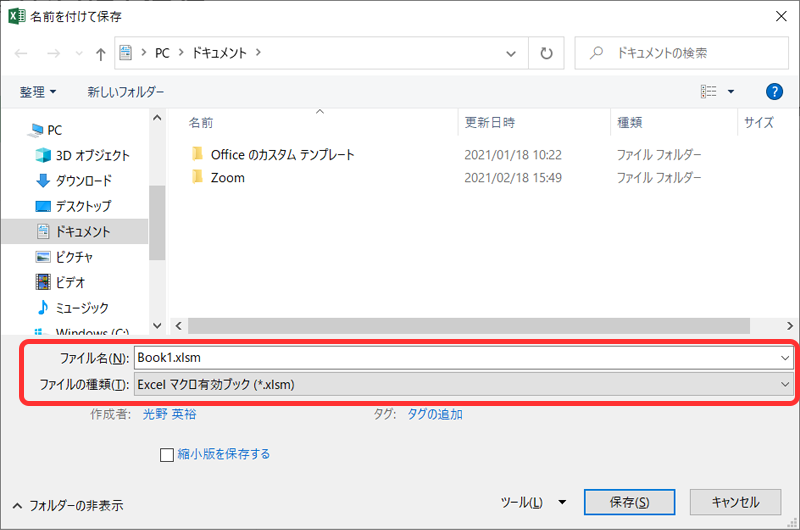
Task: Enable the 縮小版を保存する checkbox
Action: (168, 454)
